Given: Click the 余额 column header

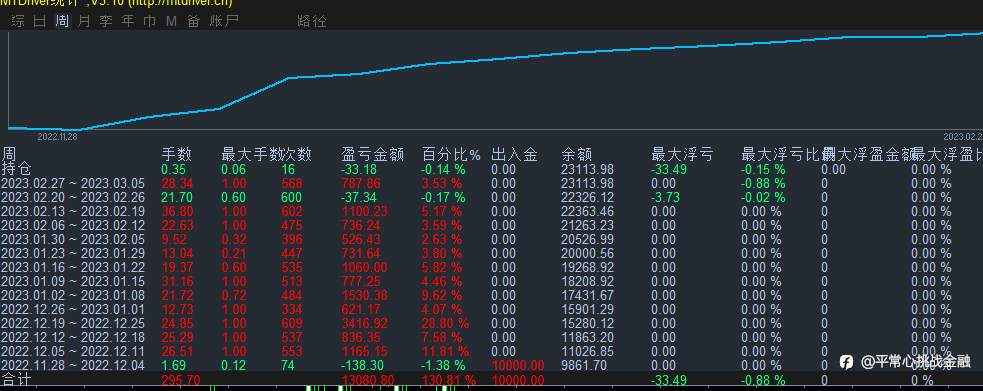Looking at the screenshot, I should pos(577,154).
